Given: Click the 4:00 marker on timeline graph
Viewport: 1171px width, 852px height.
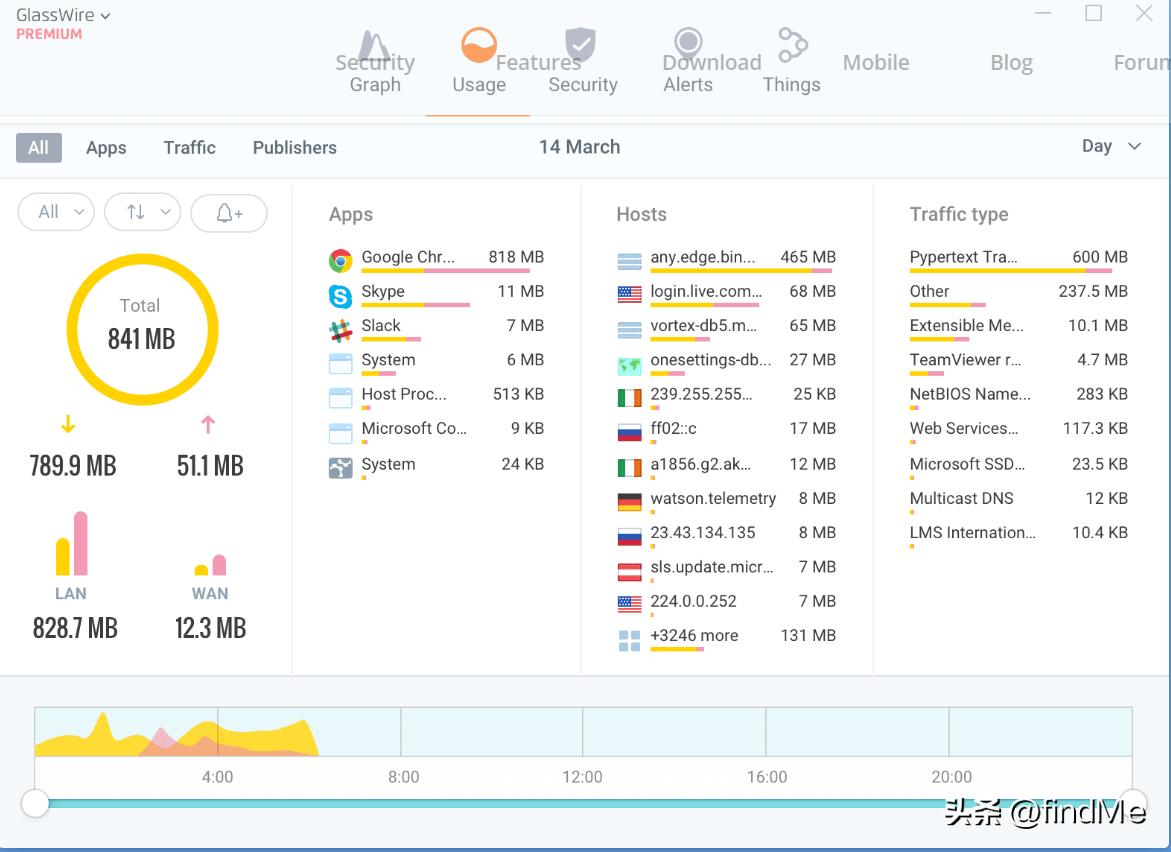Looking at the screenshot, I should 218,776.
